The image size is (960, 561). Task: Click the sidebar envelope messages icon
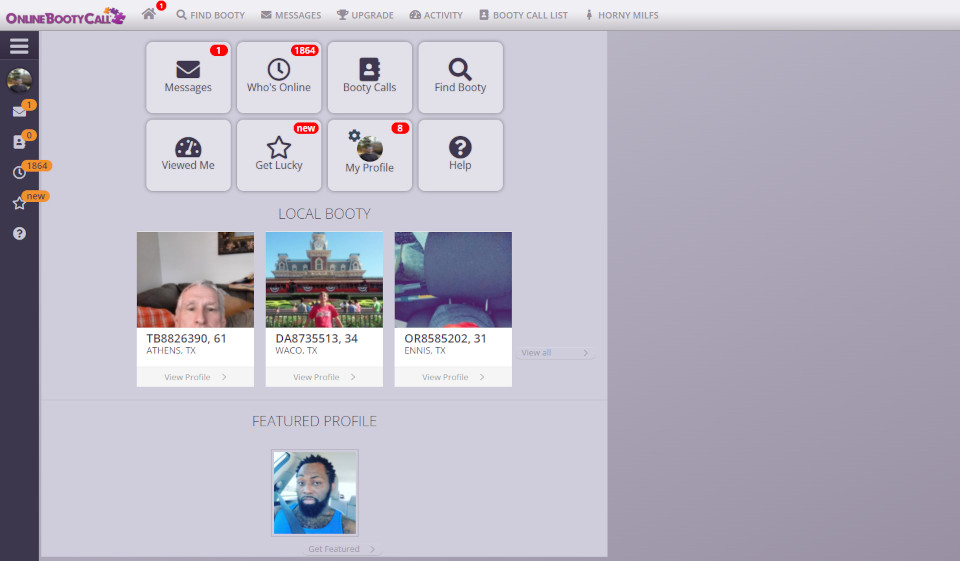click(19, 112)
